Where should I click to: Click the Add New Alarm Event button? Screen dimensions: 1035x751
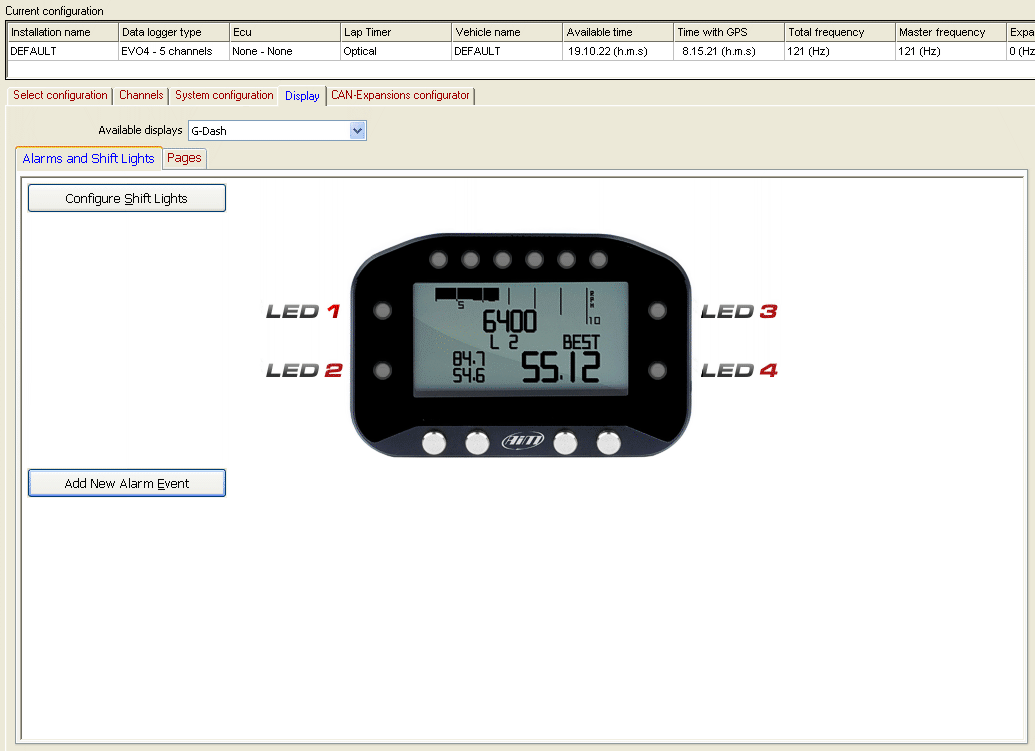click(x=127, y=483)
